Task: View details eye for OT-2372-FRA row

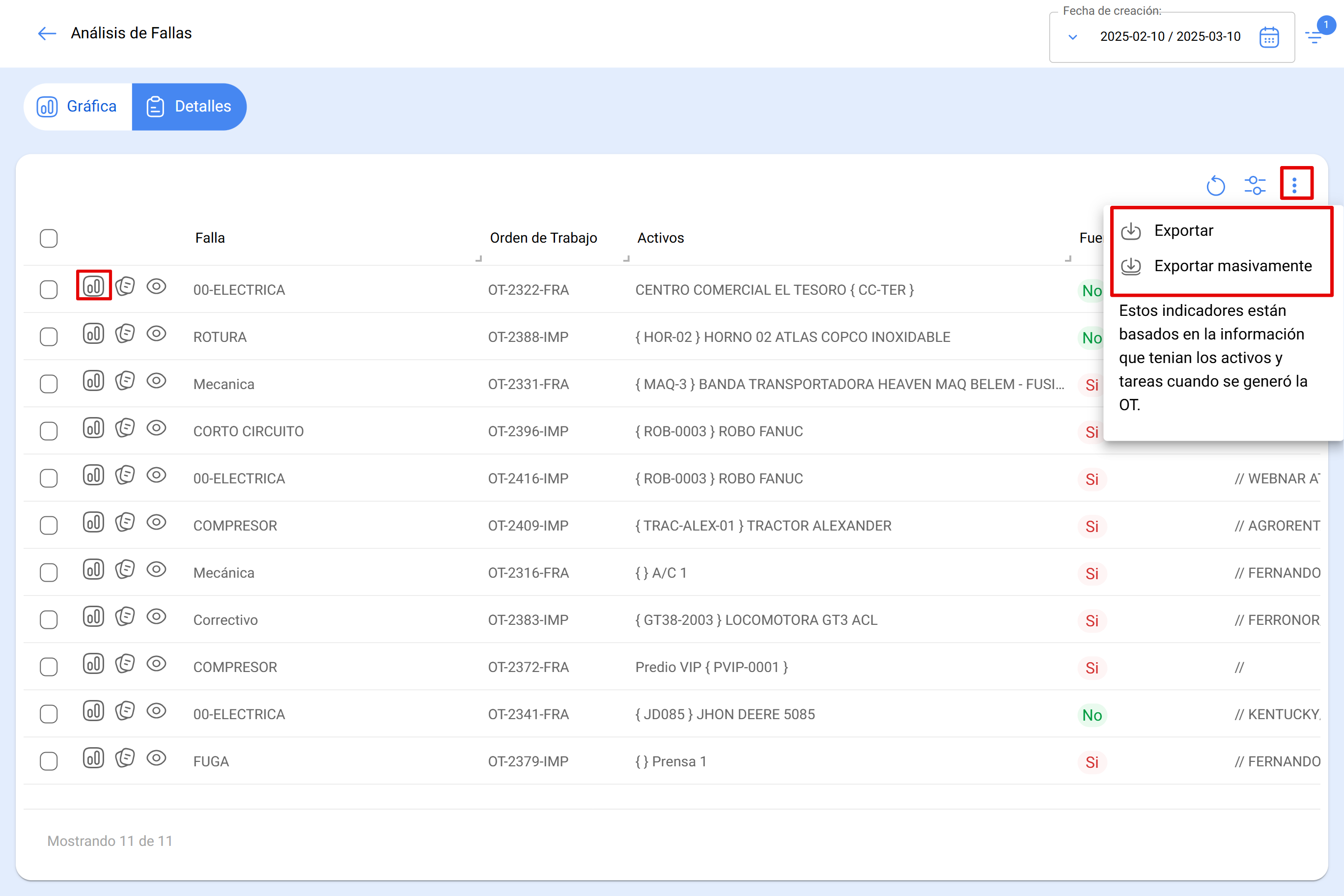Action: (156, 664)
